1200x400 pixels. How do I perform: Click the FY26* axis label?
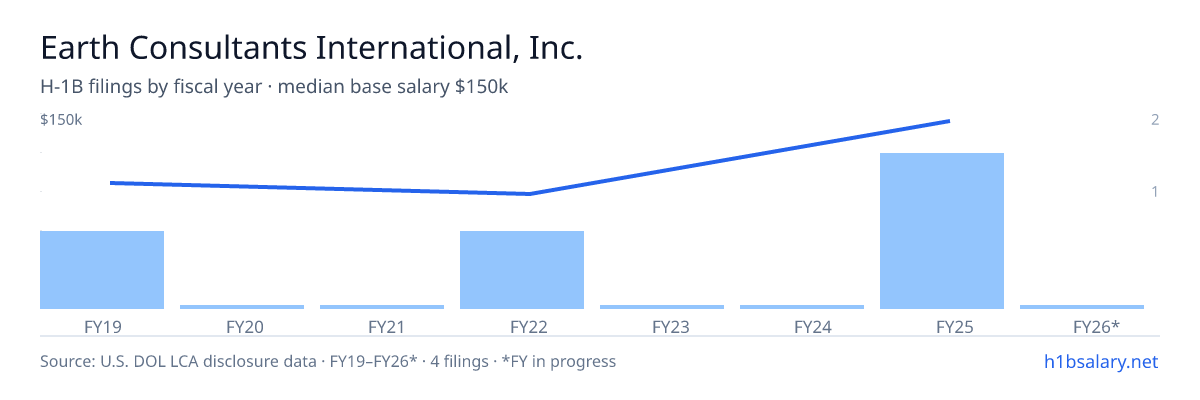pos(1082,326)
